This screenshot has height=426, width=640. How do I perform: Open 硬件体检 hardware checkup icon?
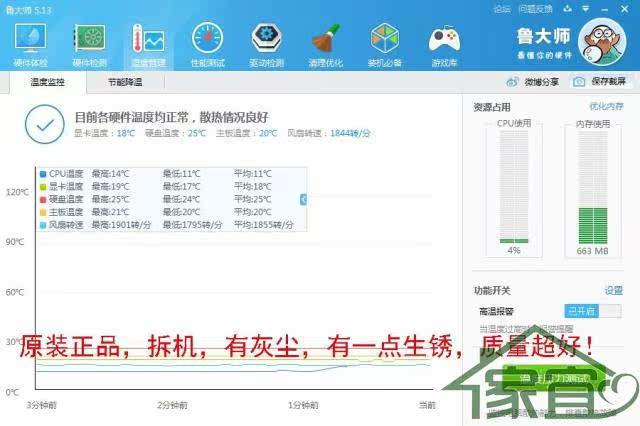30,45
